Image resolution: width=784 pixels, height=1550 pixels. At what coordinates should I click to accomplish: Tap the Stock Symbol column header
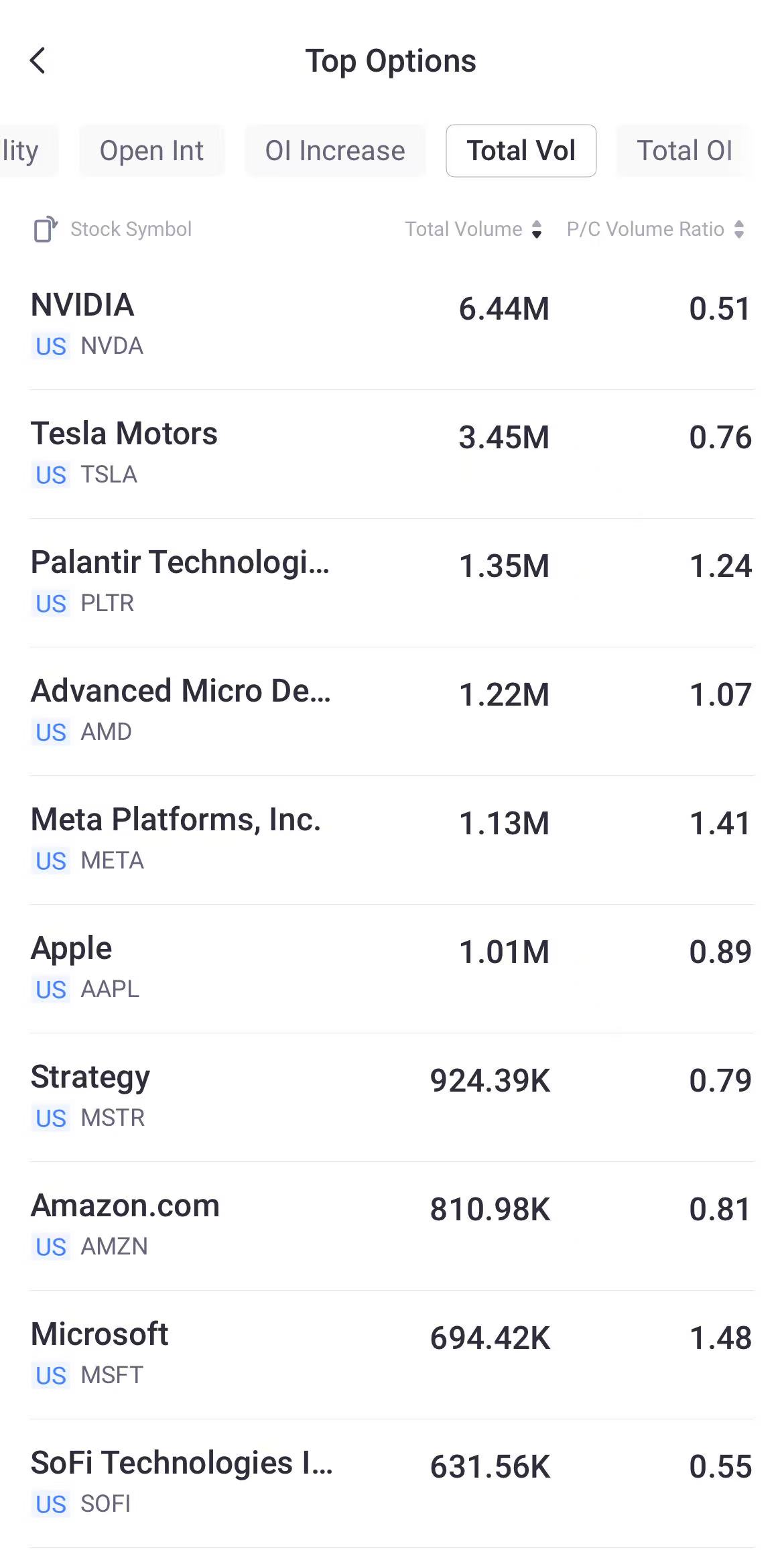[x=131, y=229]
